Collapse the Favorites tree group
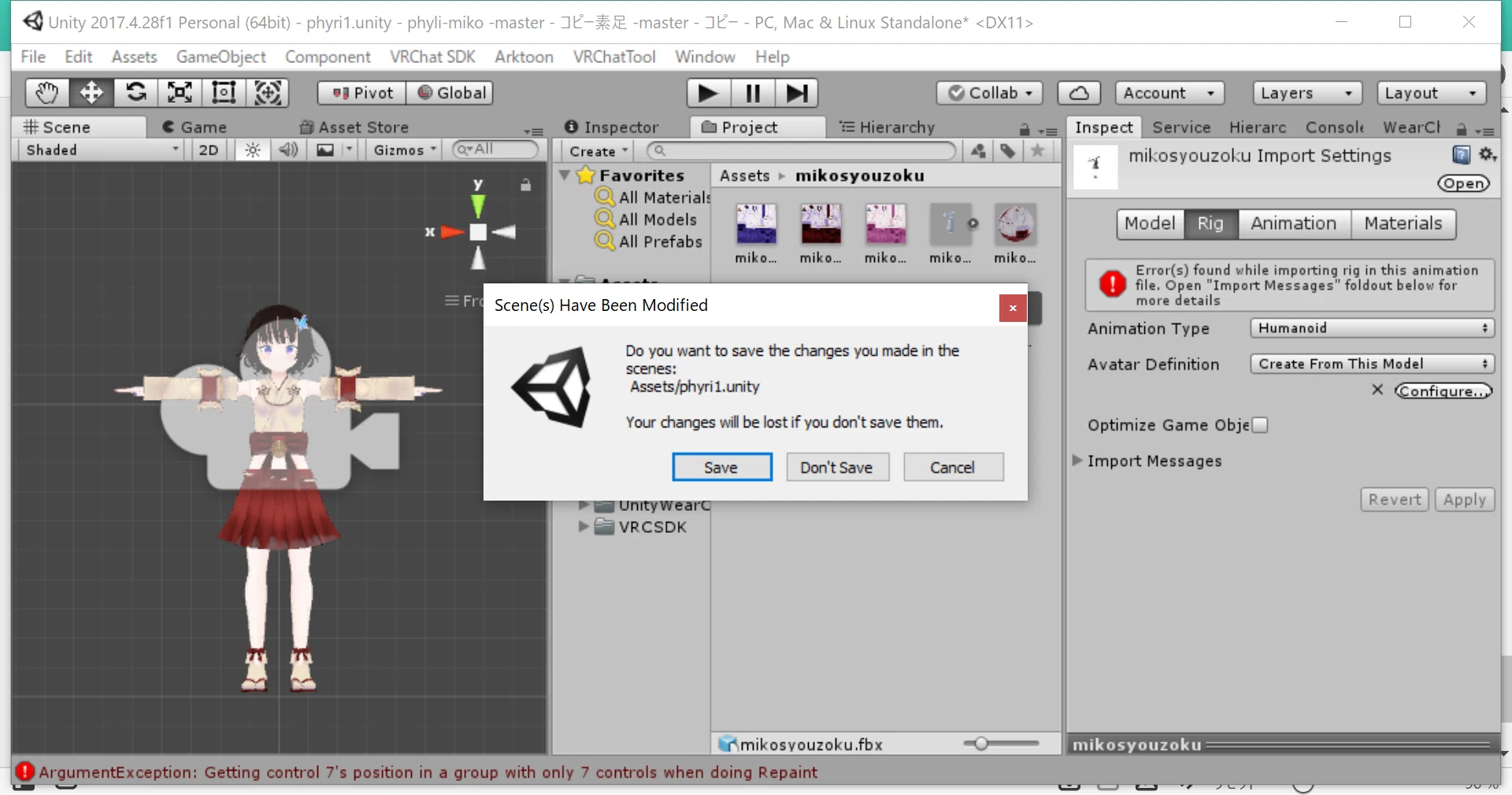The height and width of the screenshot is (795, 1512). coord(565,175)
